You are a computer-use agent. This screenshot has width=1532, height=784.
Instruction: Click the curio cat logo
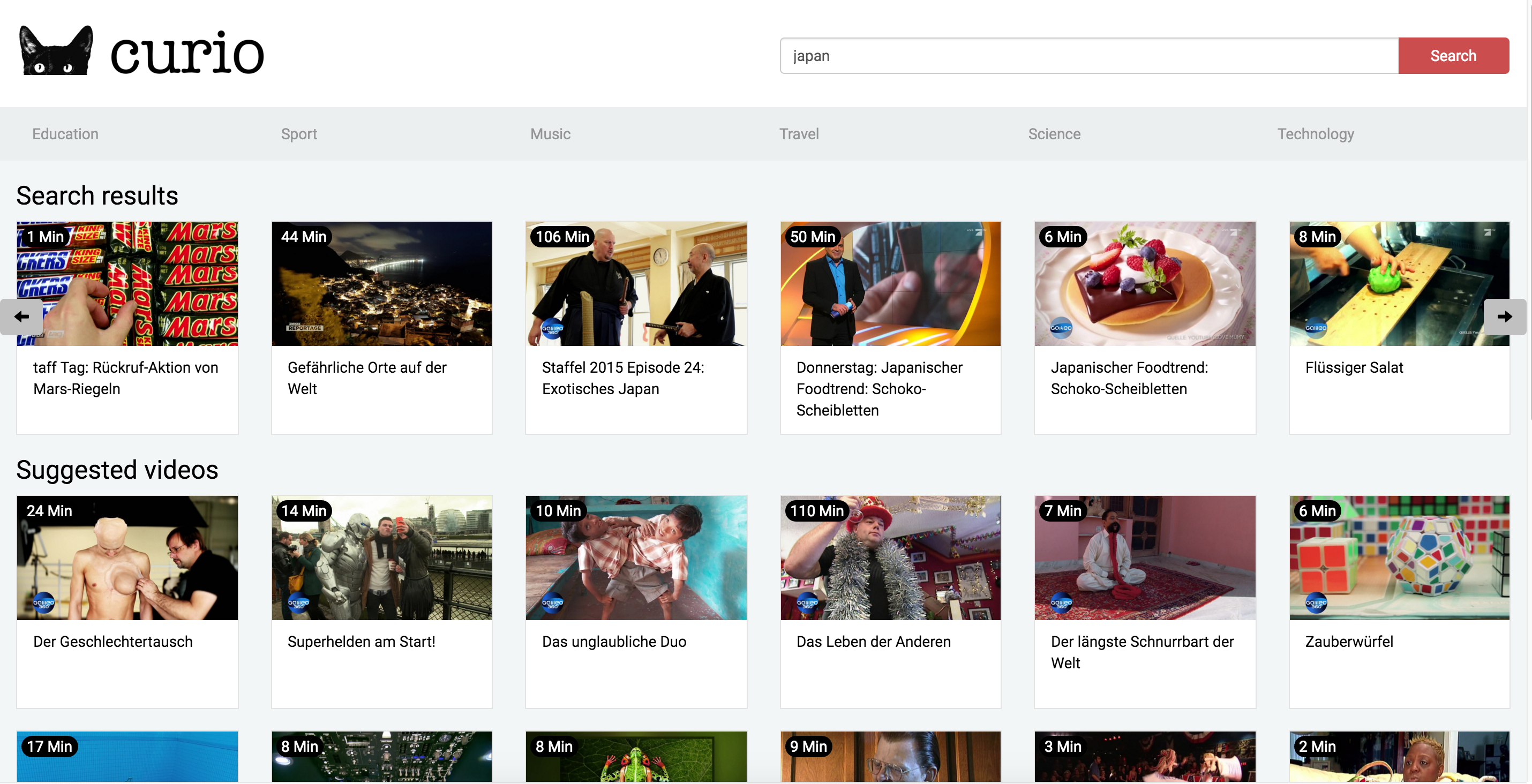[x=56, y=51]
